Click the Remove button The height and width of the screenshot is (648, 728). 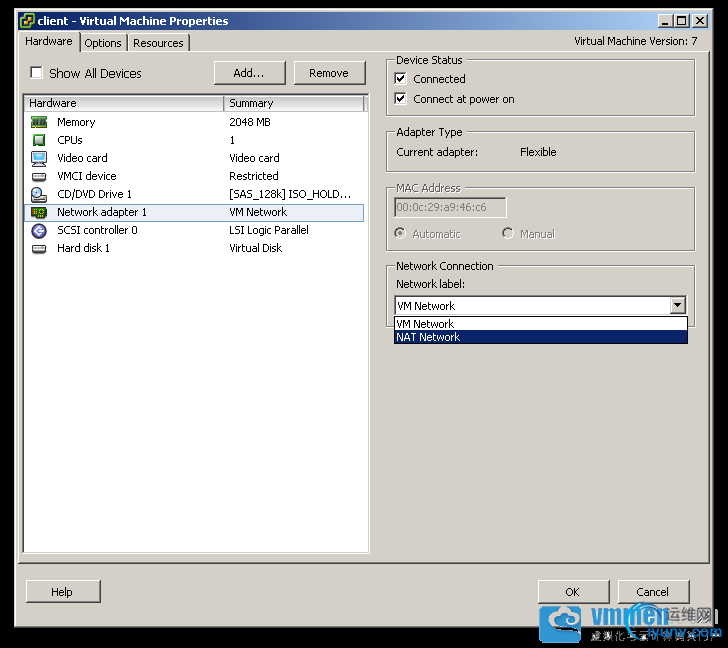[x=329, y=73]
